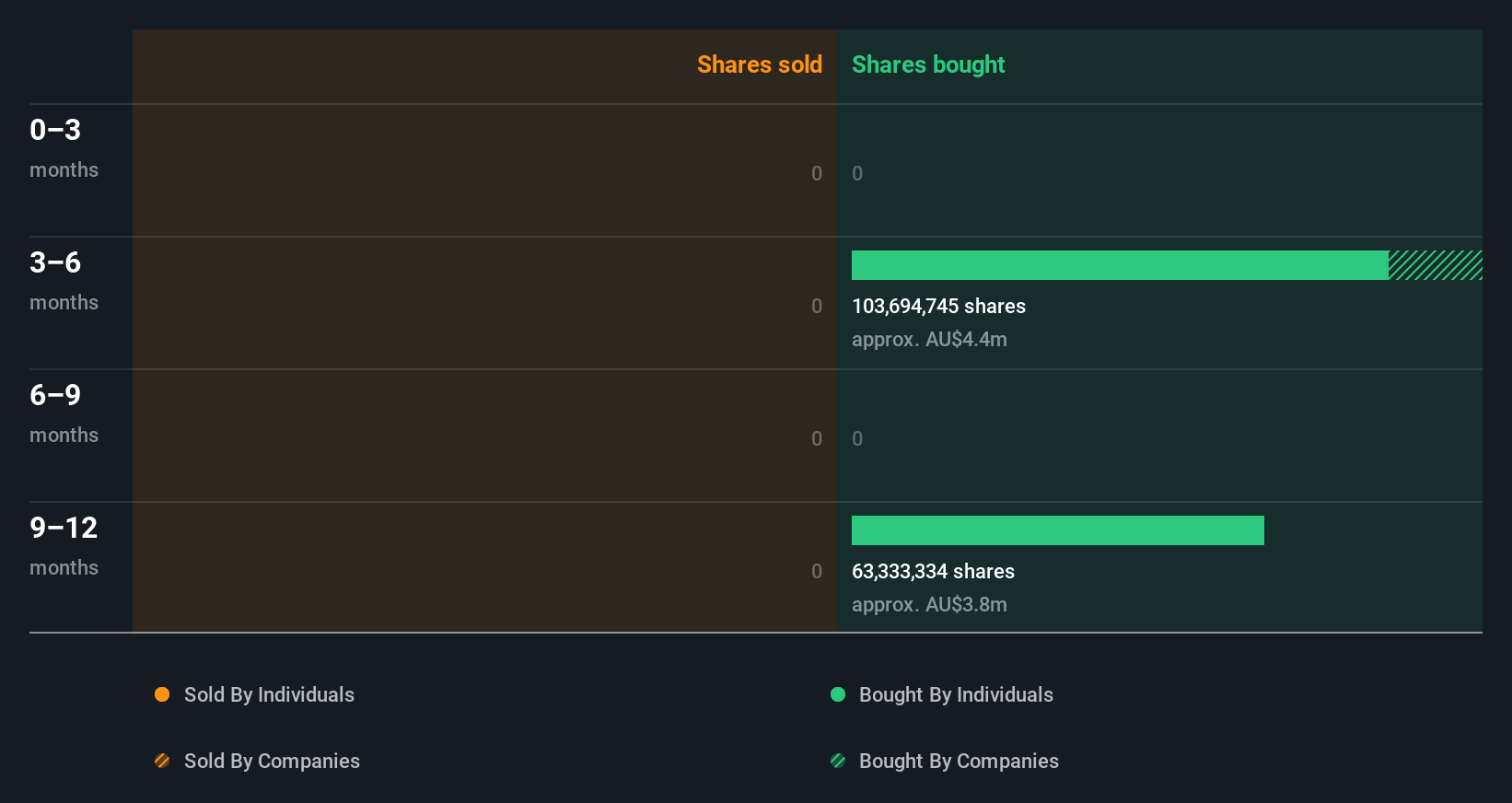The image size is (1512, 803).
Task: Click the 0–3 months row label
Action: click(64, 147)
